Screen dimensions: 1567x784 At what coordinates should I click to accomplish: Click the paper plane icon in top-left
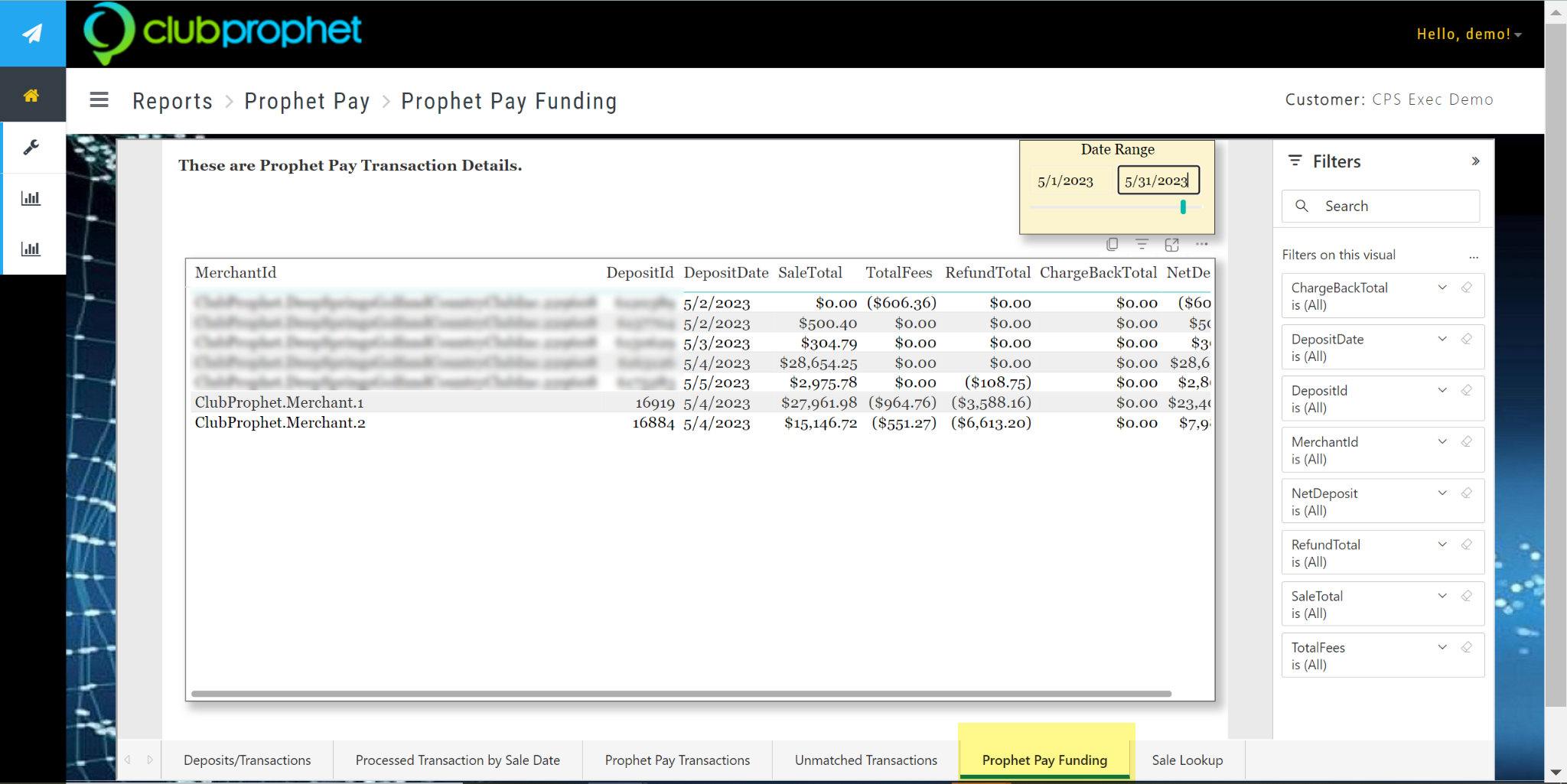coord(32,34)
